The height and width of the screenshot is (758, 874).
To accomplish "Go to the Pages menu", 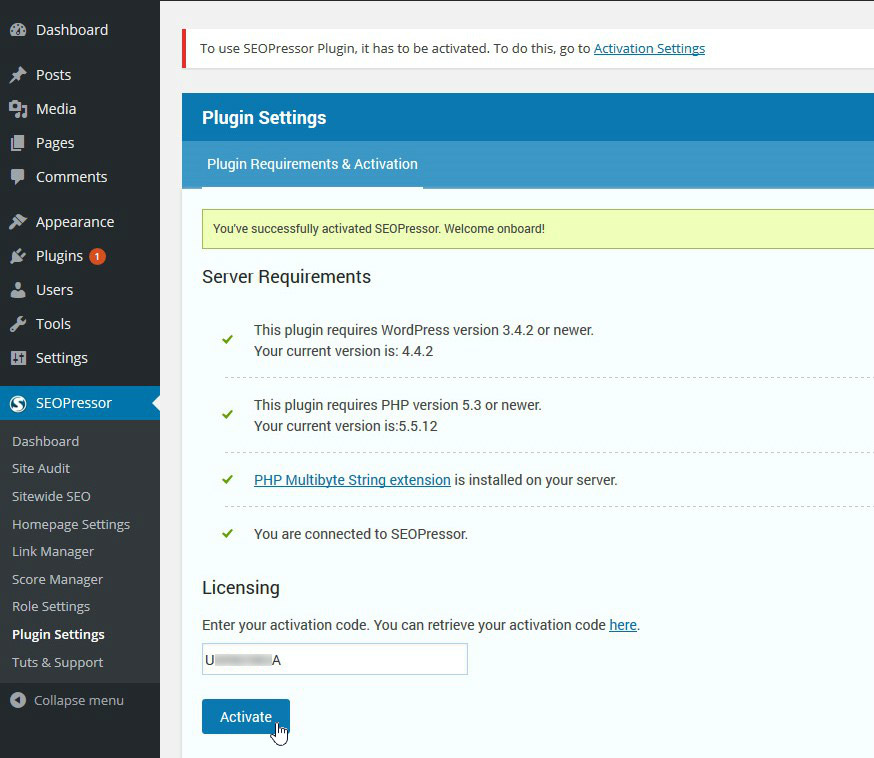I will [x=55, y=143].
